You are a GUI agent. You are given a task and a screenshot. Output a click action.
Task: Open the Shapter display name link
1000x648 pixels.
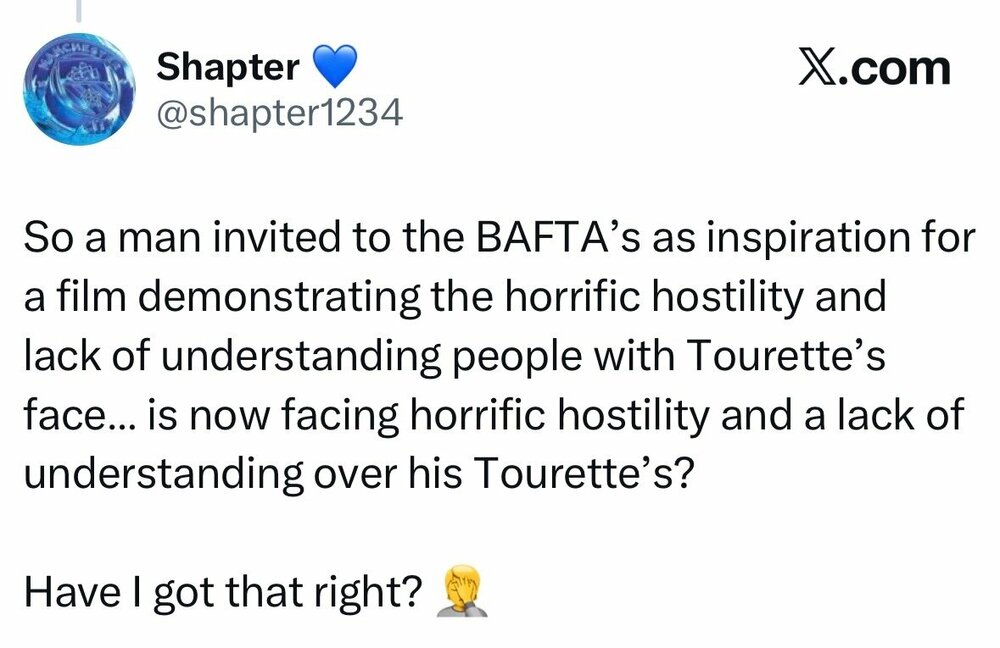point(229,68)
